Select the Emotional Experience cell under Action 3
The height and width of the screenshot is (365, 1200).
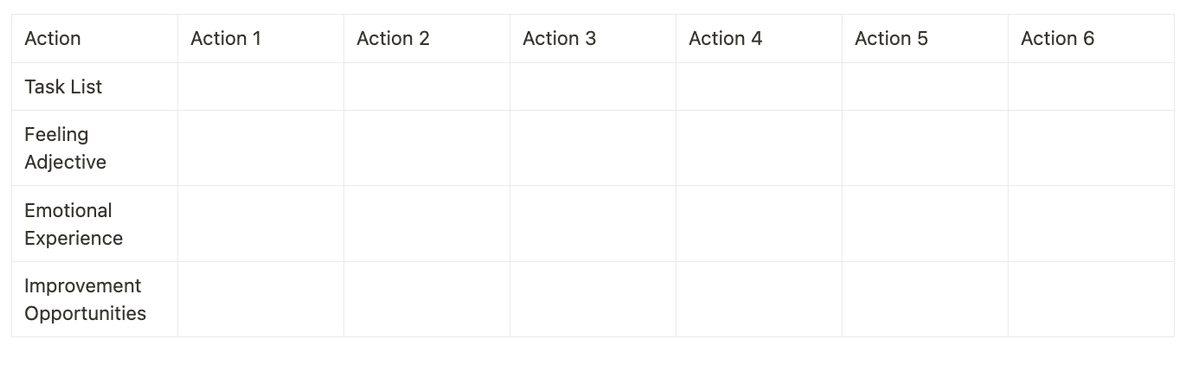[593, 224]
